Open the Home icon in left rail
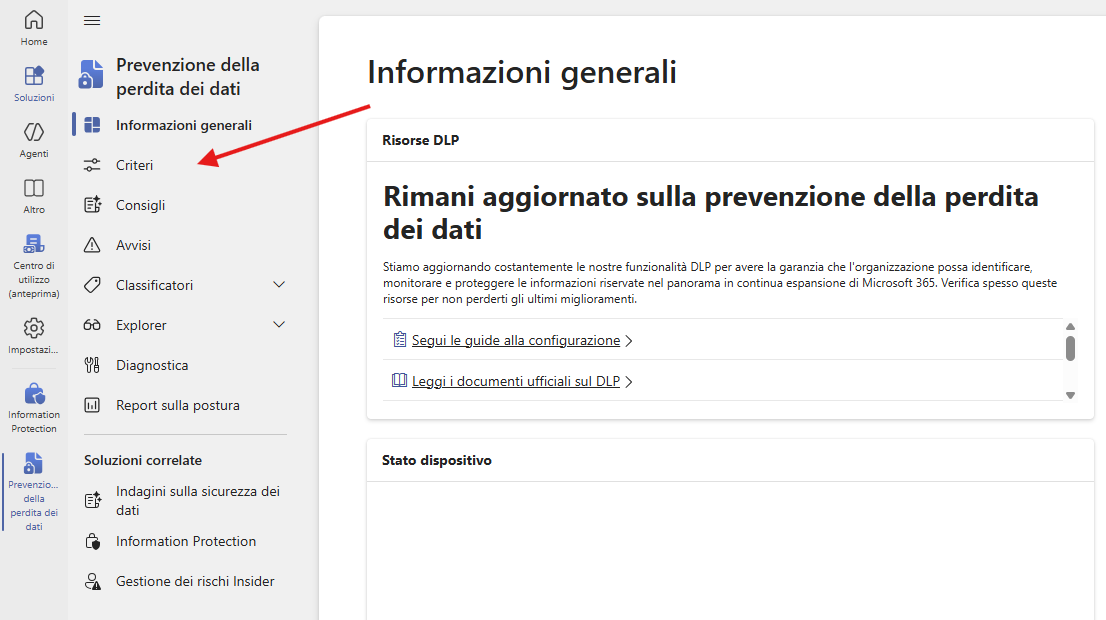 coord(34,20)
